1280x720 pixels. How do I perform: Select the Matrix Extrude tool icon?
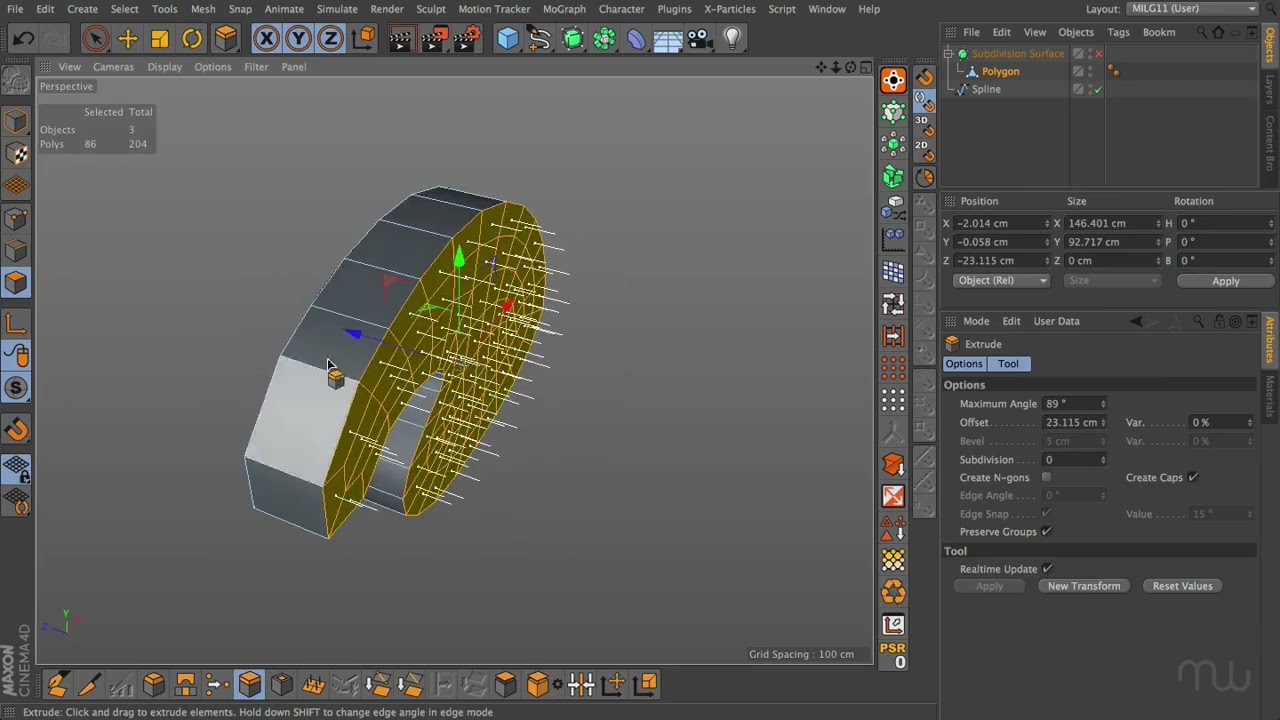313,685
